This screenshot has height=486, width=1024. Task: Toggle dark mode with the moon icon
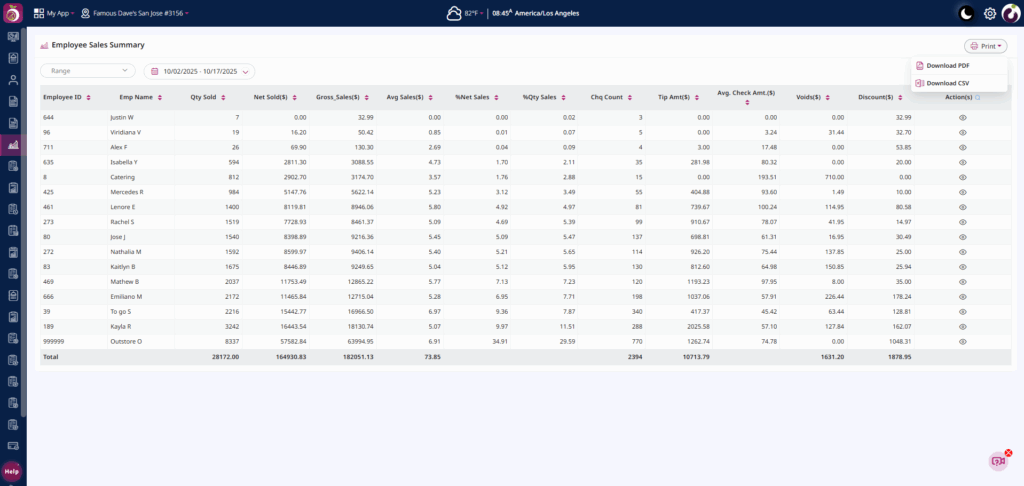click(966, 13)
